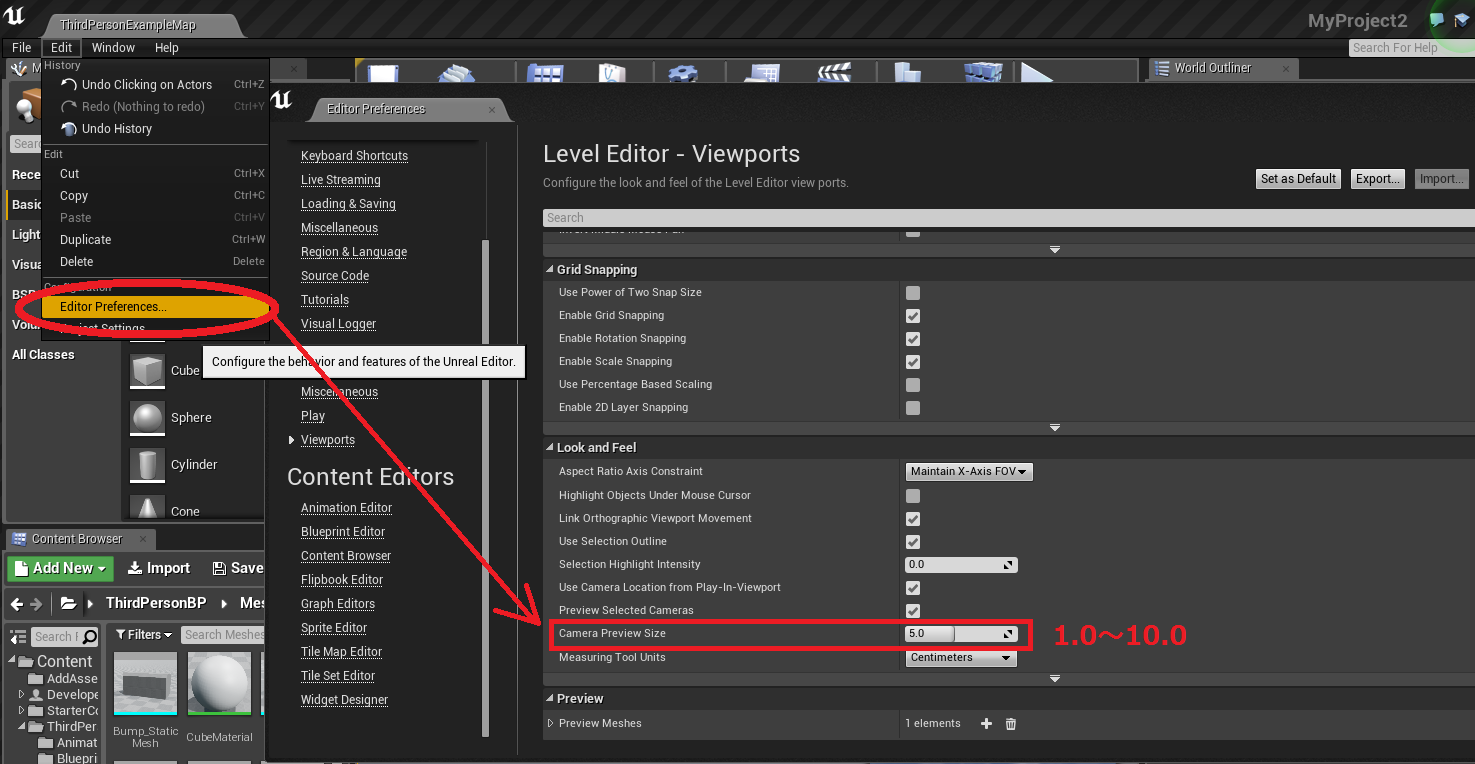Click the Camera Preview Size slider

click(x=961, y=634)
